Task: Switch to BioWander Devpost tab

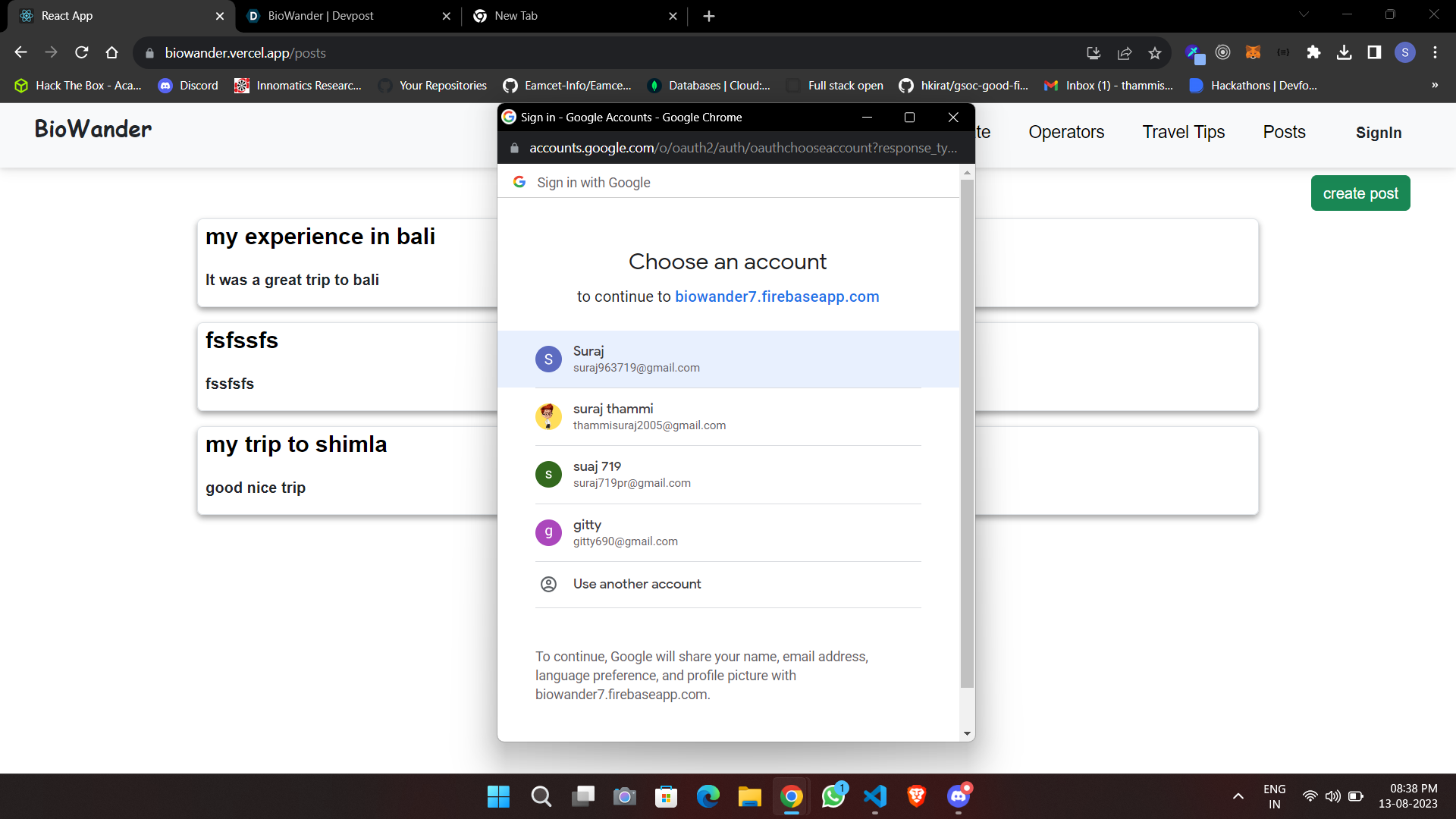Action: tap(321, 16)
